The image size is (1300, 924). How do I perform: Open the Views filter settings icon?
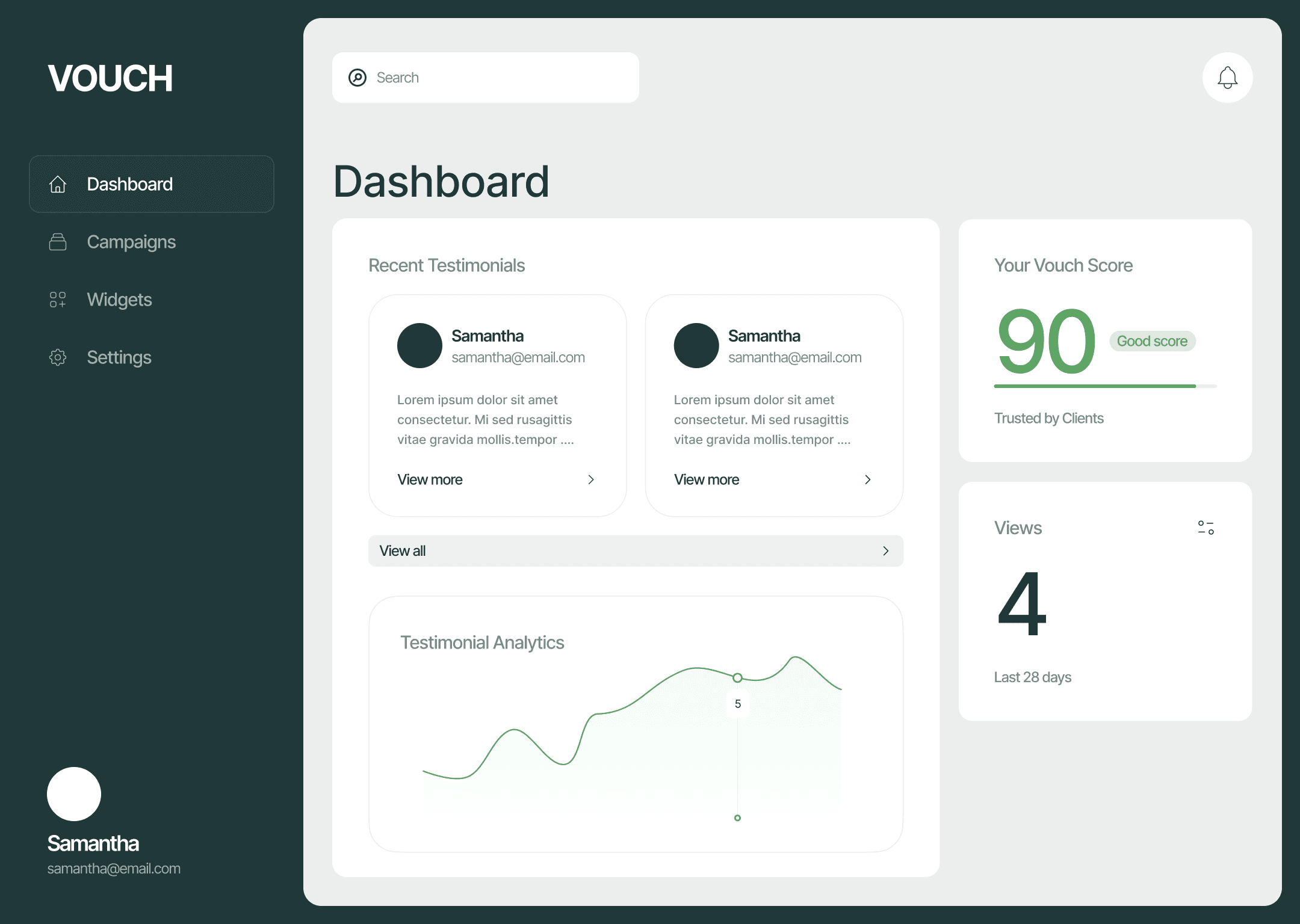pyautogui.click(x=1206, y=528)
